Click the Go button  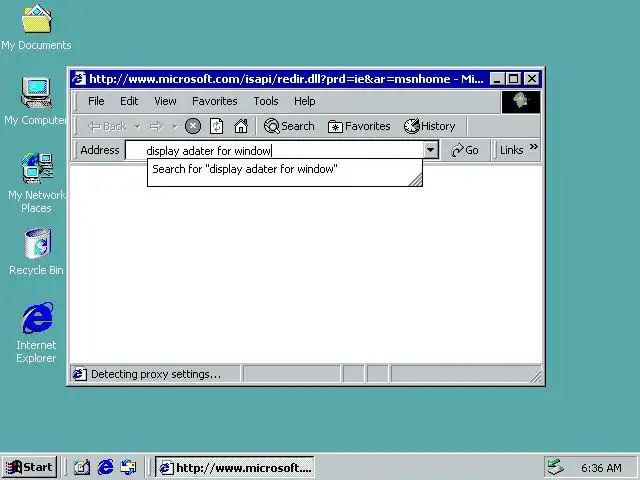465,150
